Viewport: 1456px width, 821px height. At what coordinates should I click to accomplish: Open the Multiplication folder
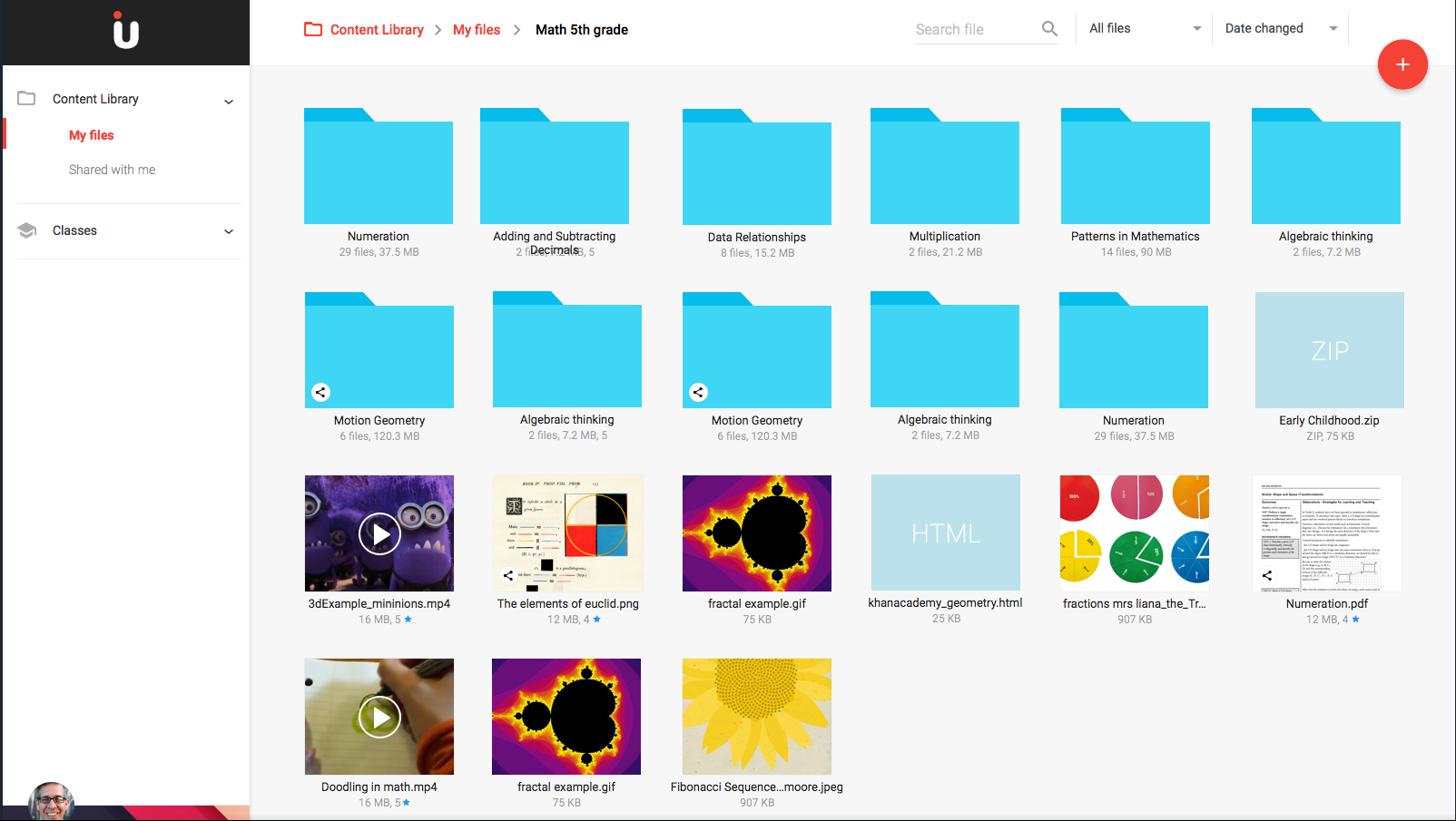(x=945, y=166)
